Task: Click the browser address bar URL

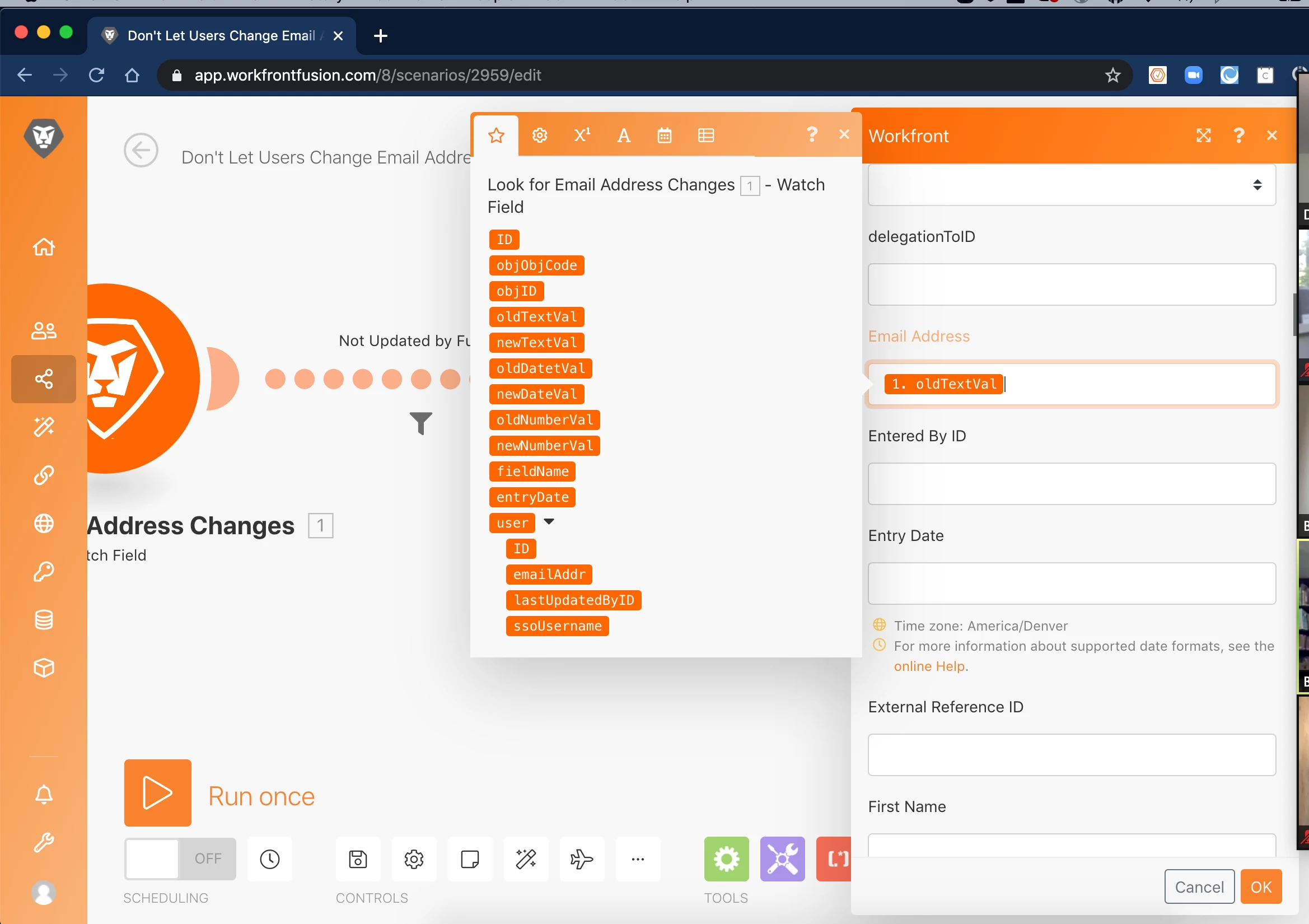Action: tap(368, 75)
